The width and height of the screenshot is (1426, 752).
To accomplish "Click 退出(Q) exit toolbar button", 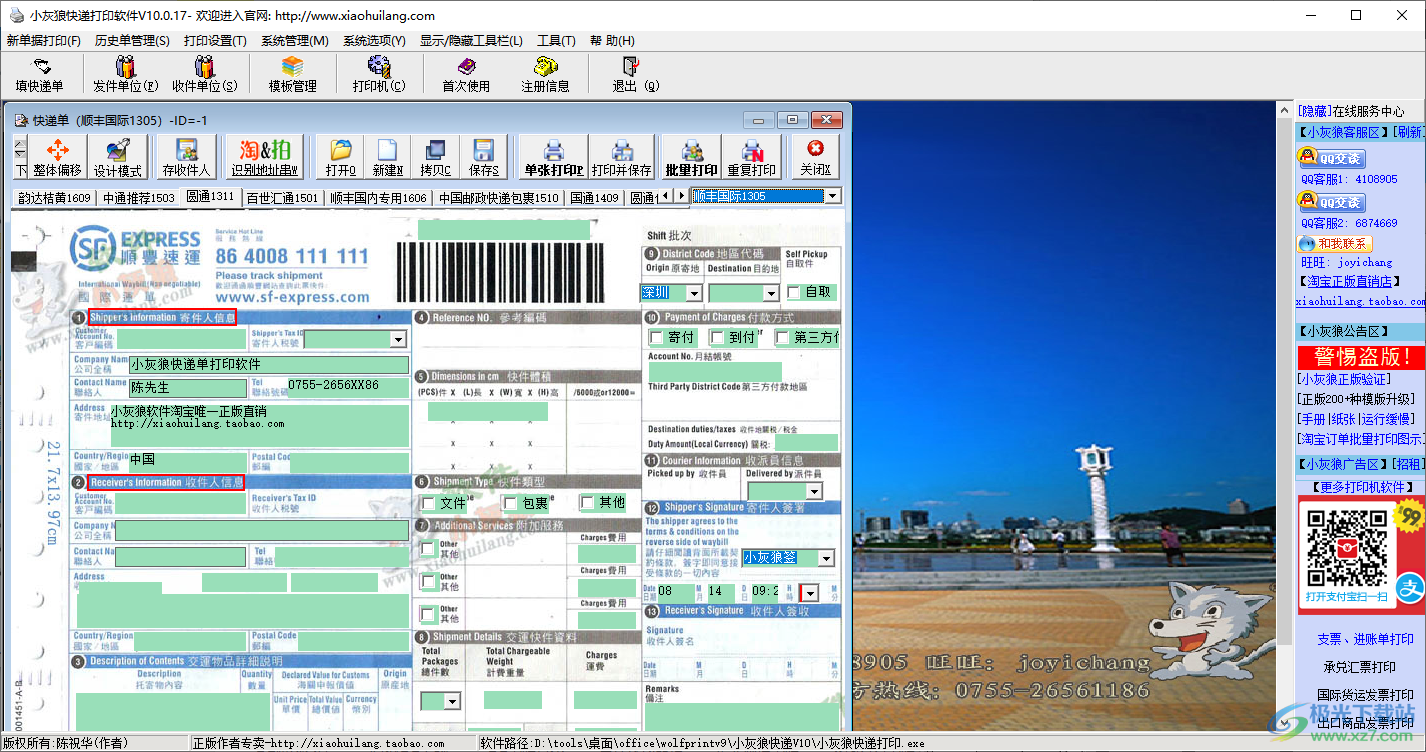I will point(636,75).
